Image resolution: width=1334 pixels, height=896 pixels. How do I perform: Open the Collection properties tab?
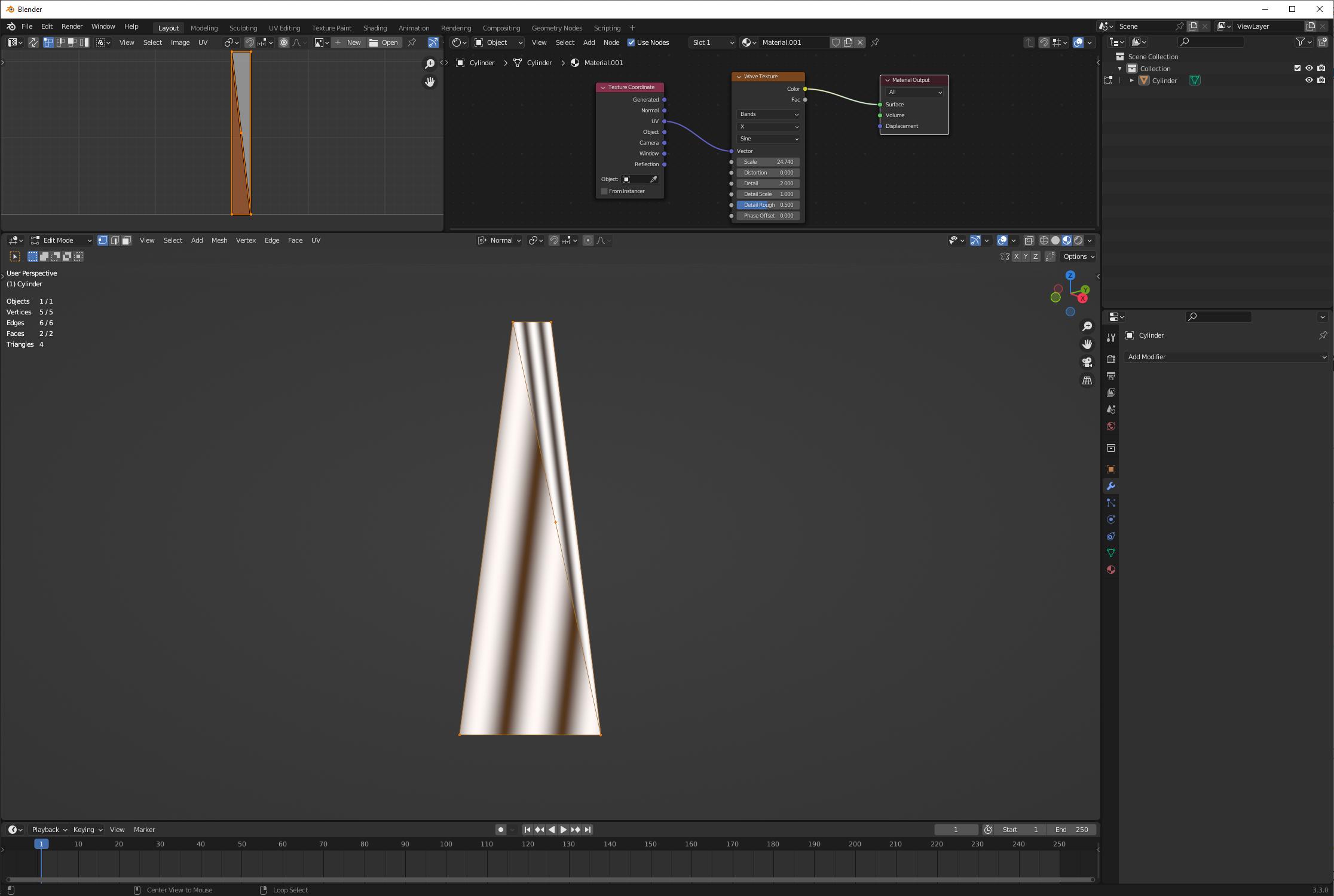coord(1111,448)
